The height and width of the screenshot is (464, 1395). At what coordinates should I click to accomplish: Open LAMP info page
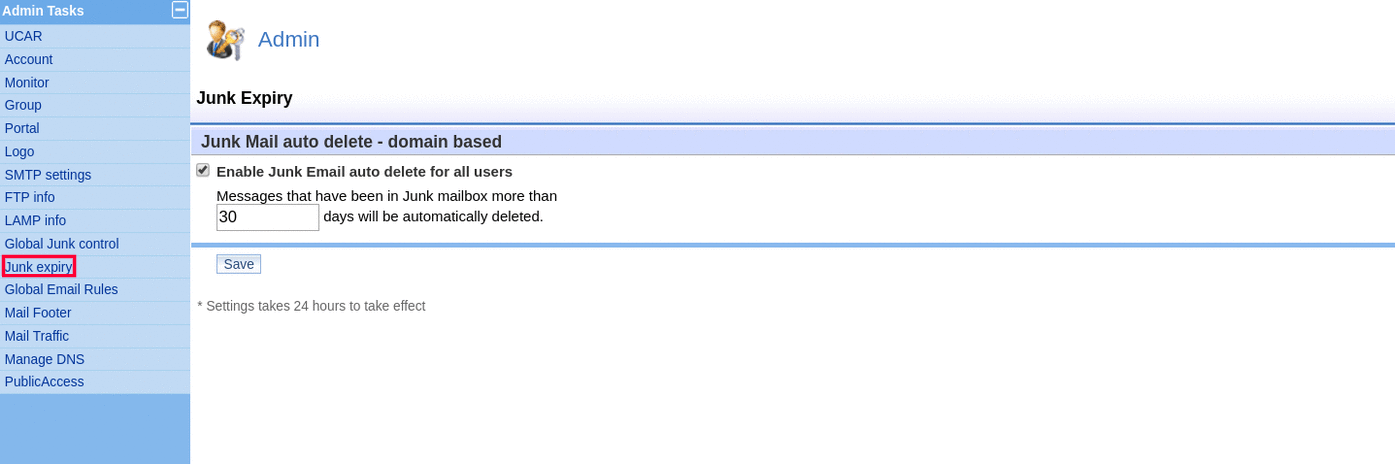pyautogui.click(x=35, y=220)
